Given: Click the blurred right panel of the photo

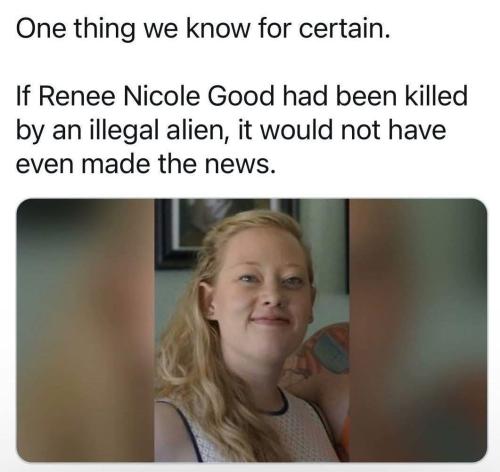Looking at the screenshot, I should (418, 330).
